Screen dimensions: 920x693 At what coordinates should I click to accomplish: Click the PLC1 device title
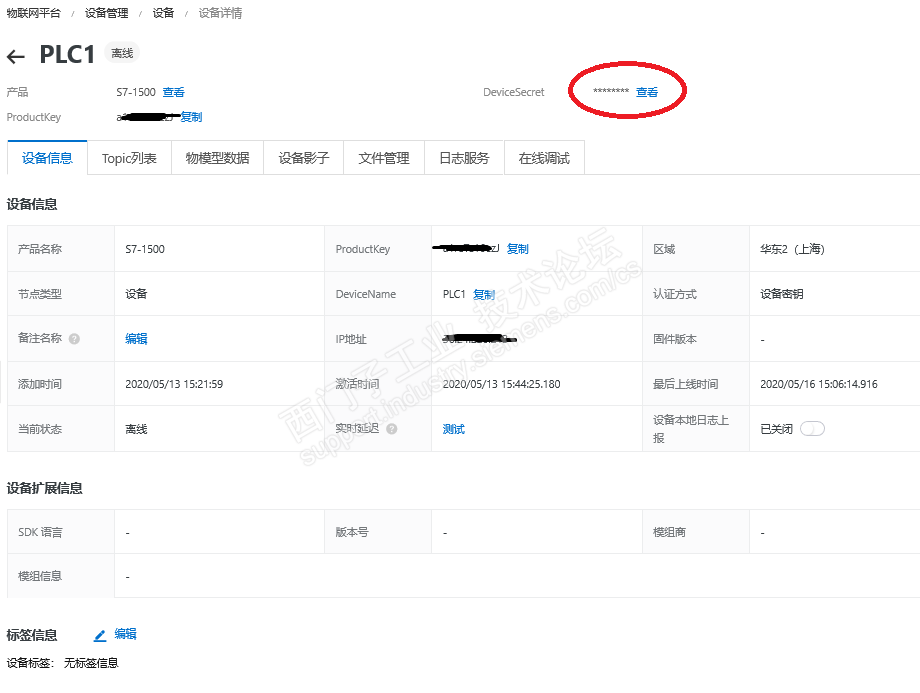coord(67,55)
